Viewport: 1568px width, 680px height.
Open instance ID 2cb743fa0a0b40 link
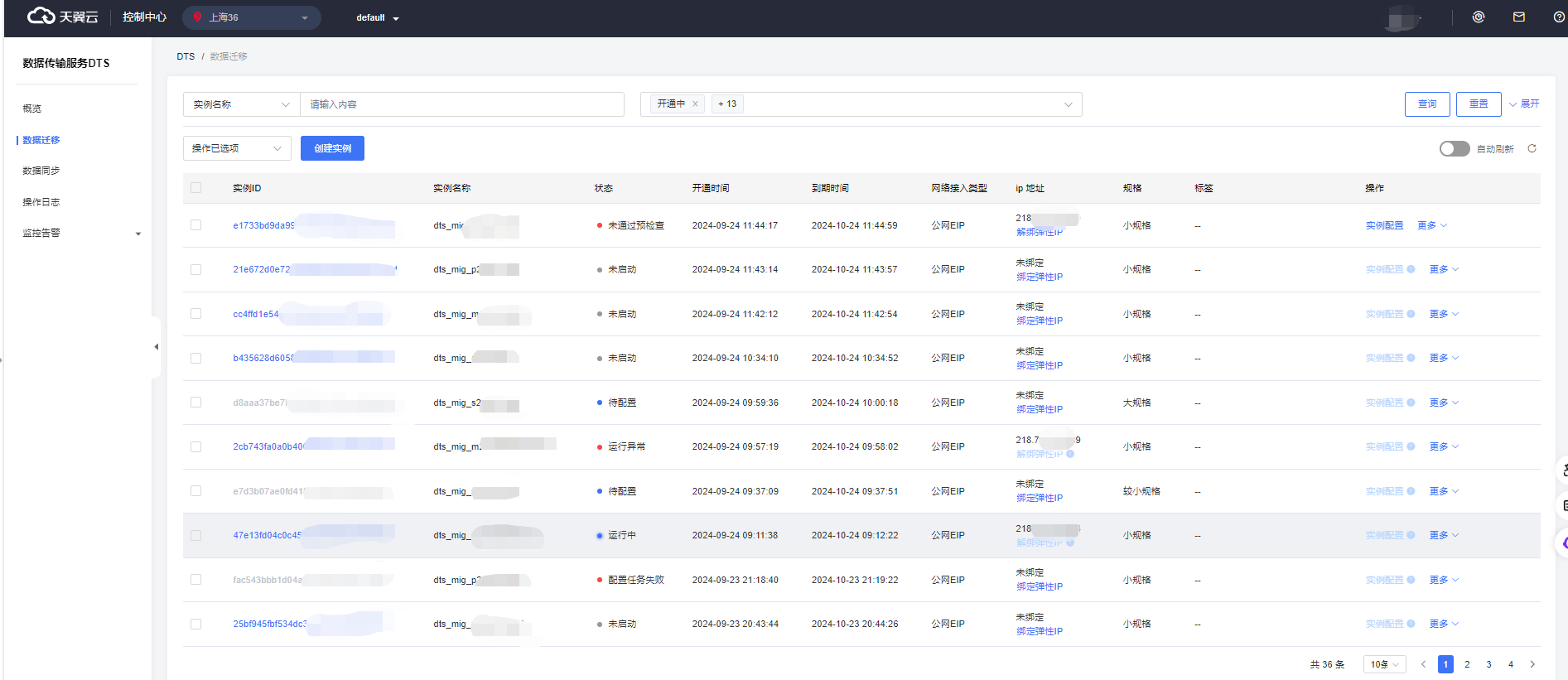[x=268, y=446]
